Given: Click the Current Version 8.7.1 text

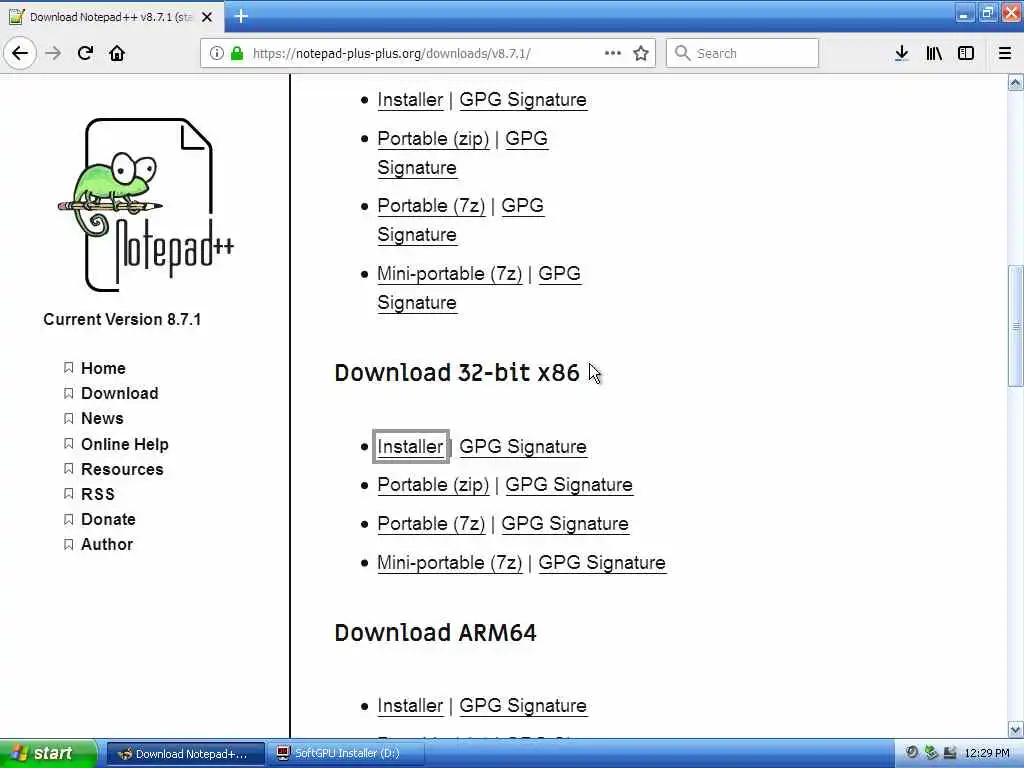Looking at the screenshot, I should point(122,319).
